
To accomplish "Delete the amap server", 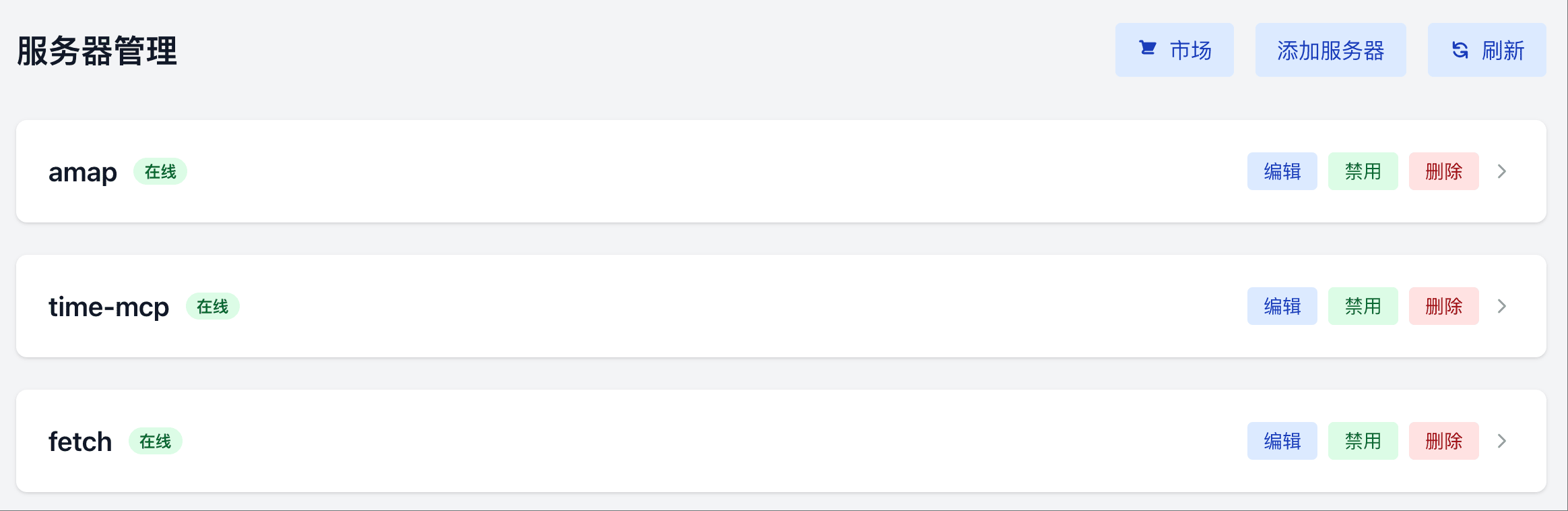I will point(1443,171).
